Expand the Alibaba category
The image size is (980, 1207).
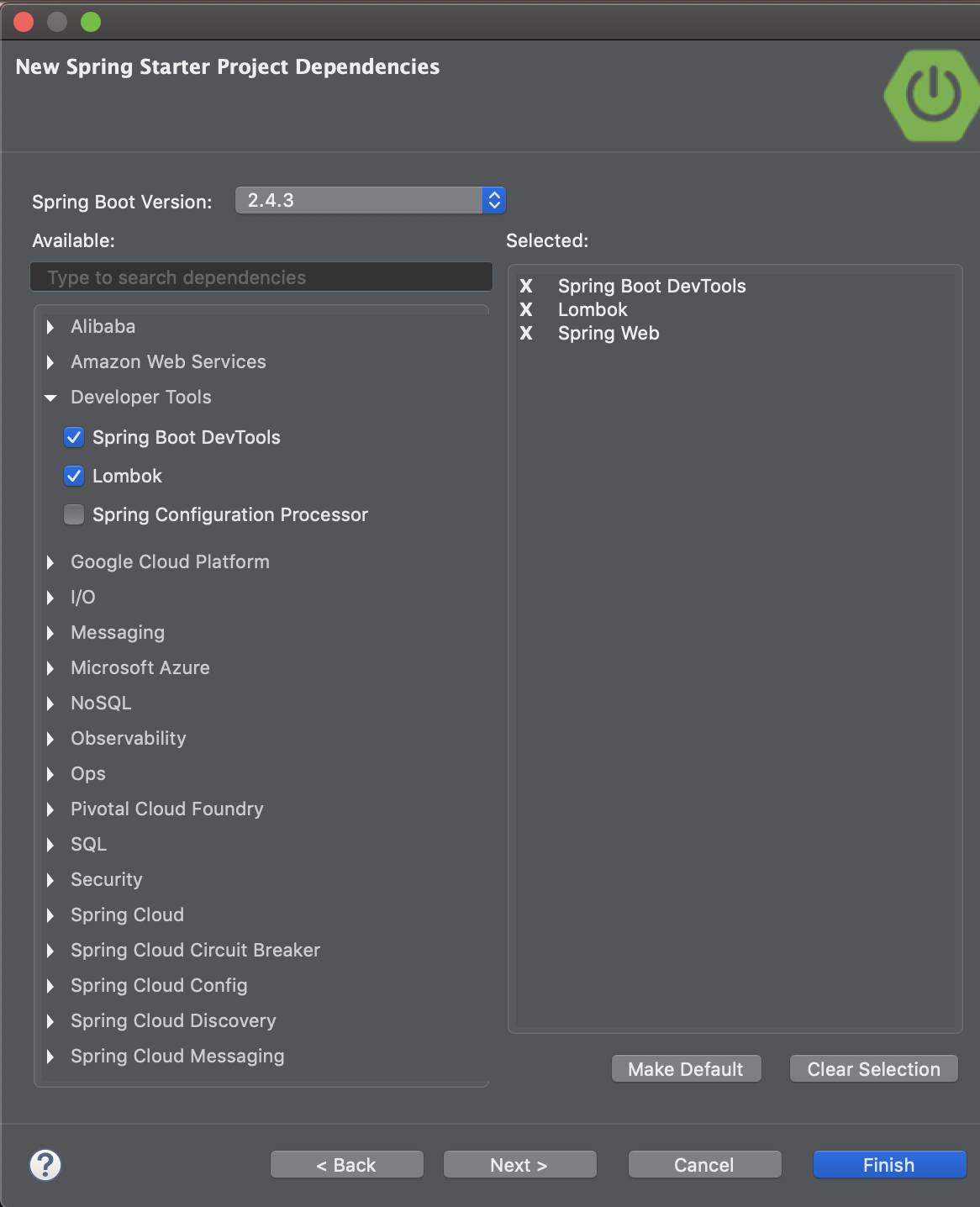click(x=50, y=327)
